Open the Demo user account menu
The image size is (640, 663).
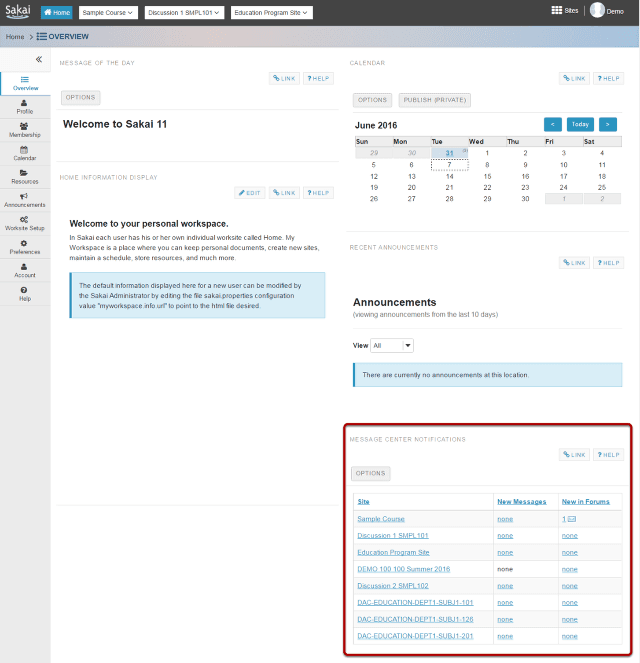pyautogui.click(x=607, y=10)
